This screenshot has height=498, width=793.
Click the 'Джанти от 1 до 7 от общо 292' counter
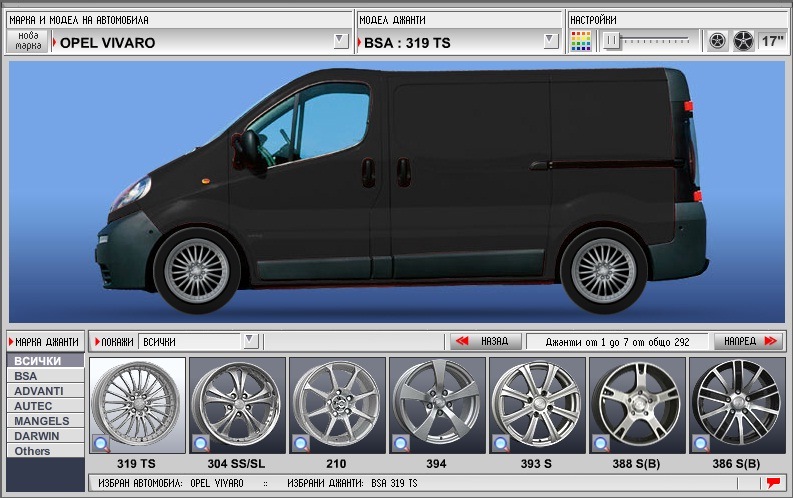617,342
